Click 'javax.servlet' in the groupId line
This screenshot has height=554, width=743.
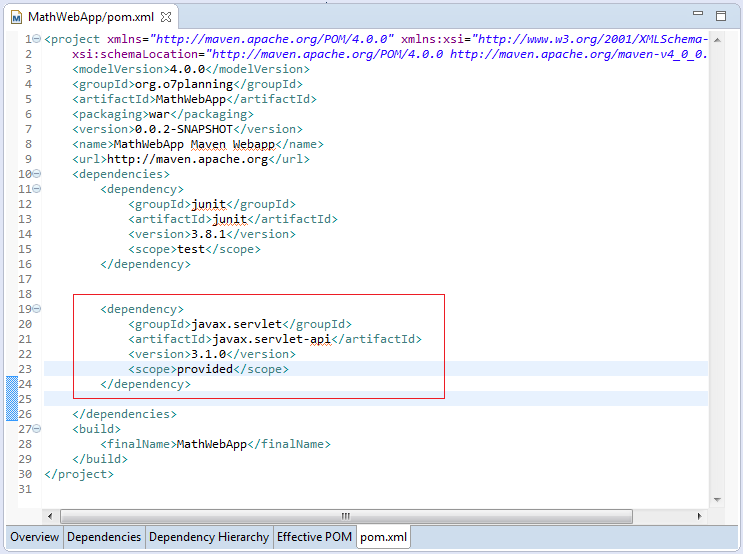click(236, 324)
